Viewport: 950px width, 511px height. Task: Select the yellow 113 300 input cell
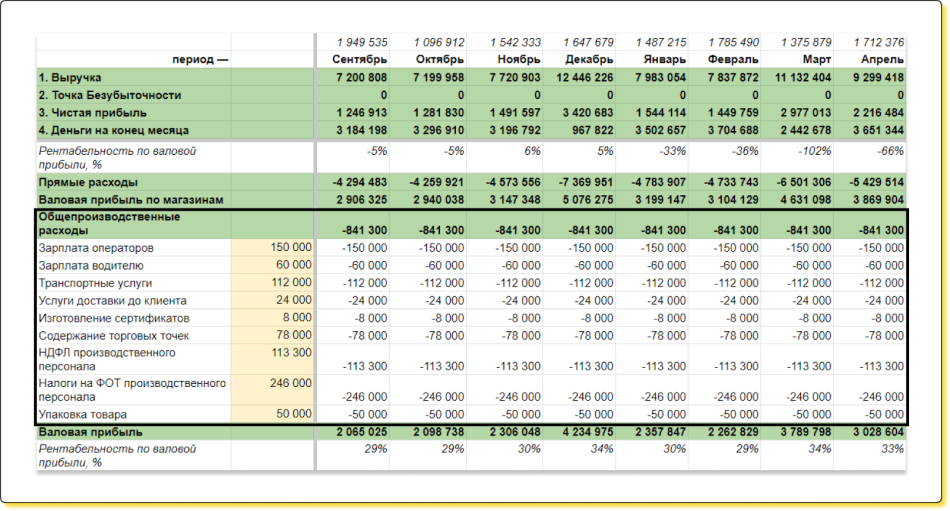[x=272, y=359]
